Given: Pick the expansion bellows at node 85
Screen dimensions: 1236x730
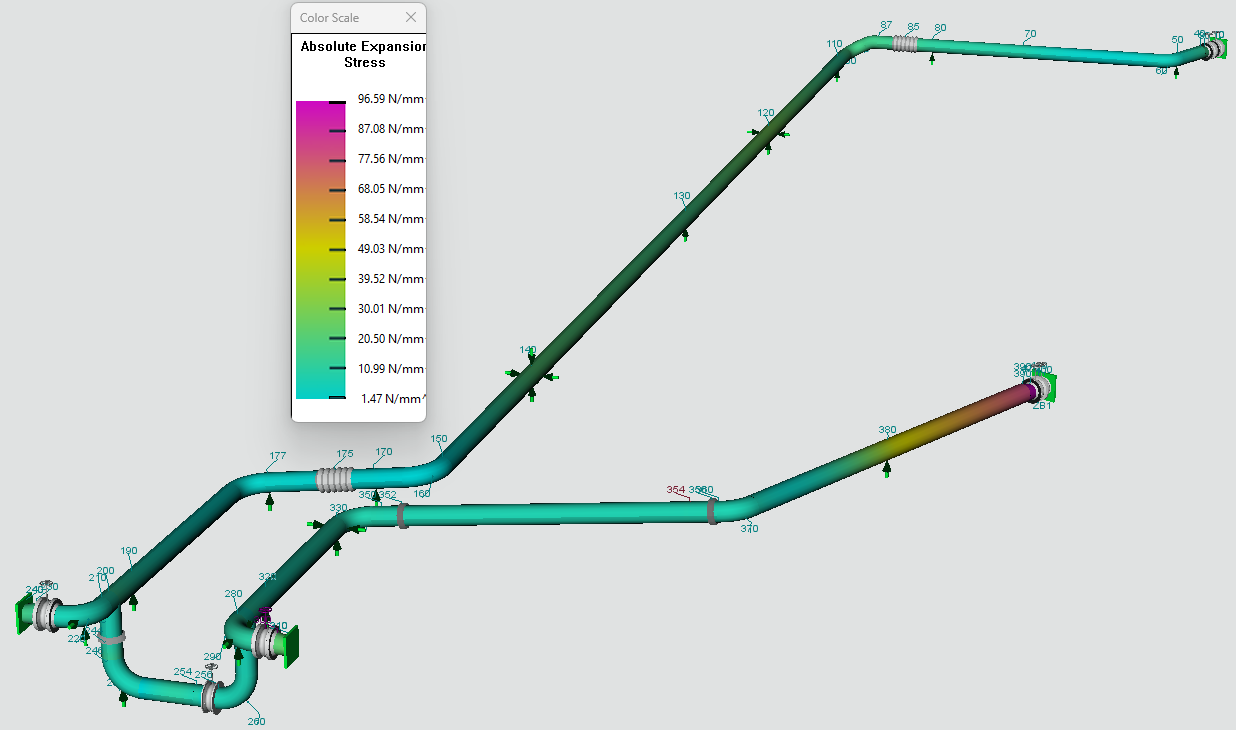Looking at the screenshot, I should point(904,43).
